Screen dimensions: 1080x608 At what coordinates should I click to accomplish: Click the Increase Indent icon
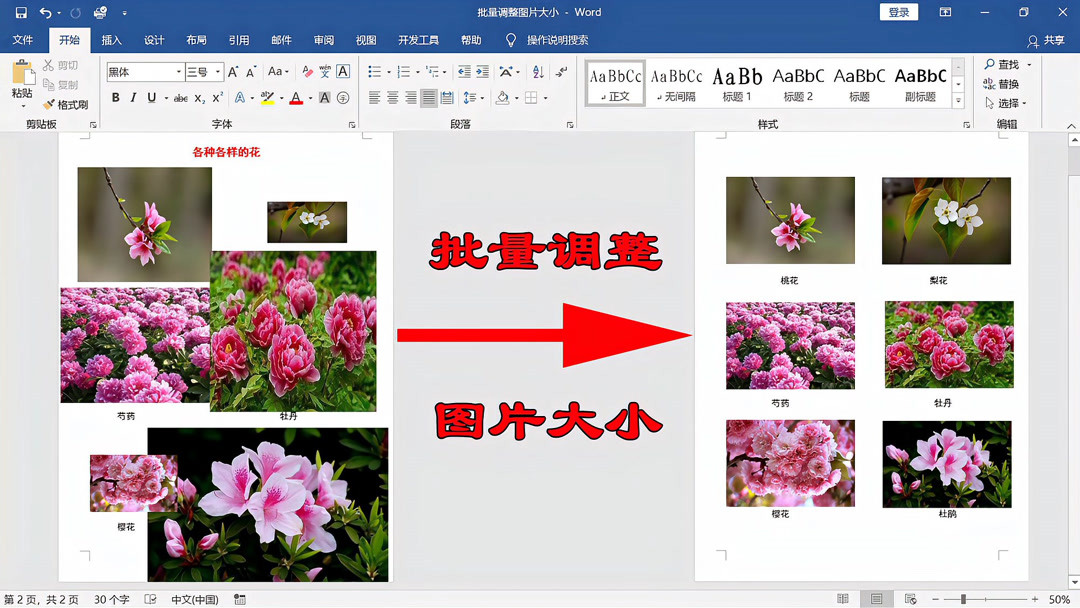tap(482, 70)
